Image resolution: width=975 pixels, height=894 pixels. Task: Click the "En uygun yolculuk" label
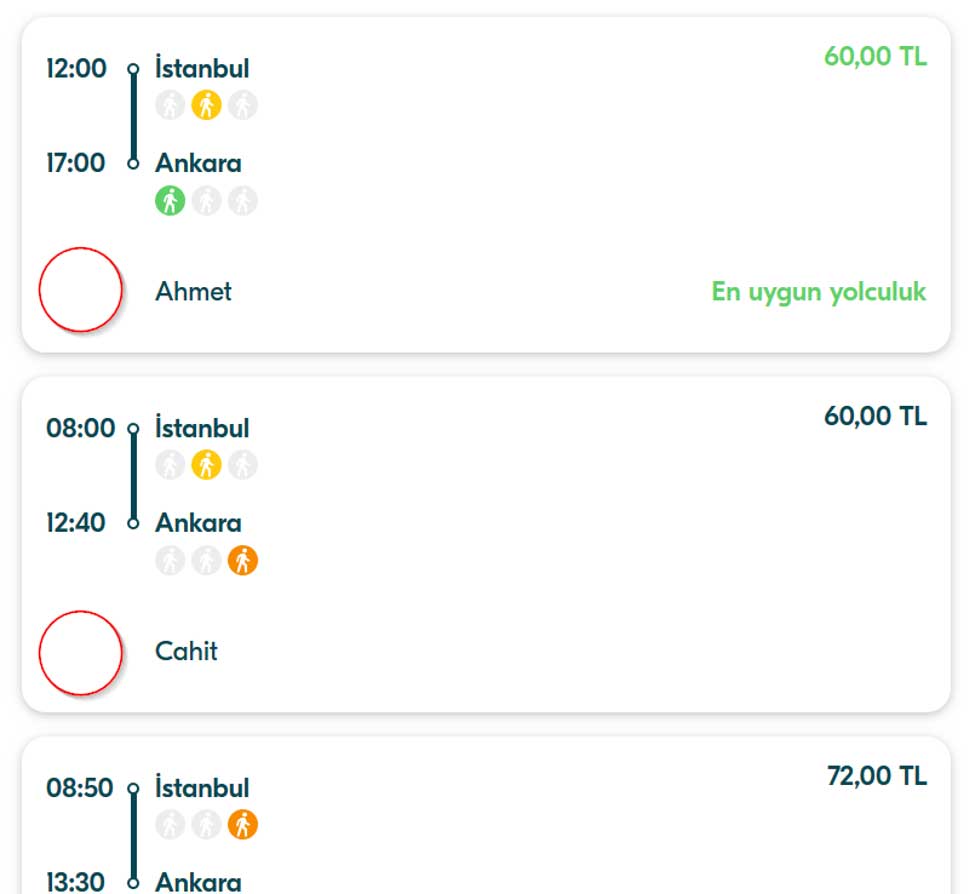pyautogui.click(x=818, y=292)
